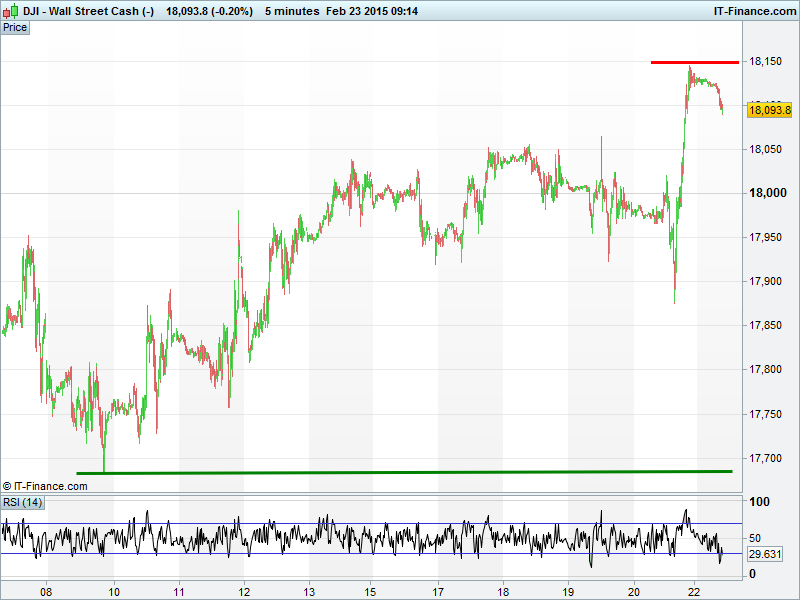The height and width of the screenshot is (600, 800).
Task: Click the IT-Finance.com link at top right
Action: tap(753, 11)
